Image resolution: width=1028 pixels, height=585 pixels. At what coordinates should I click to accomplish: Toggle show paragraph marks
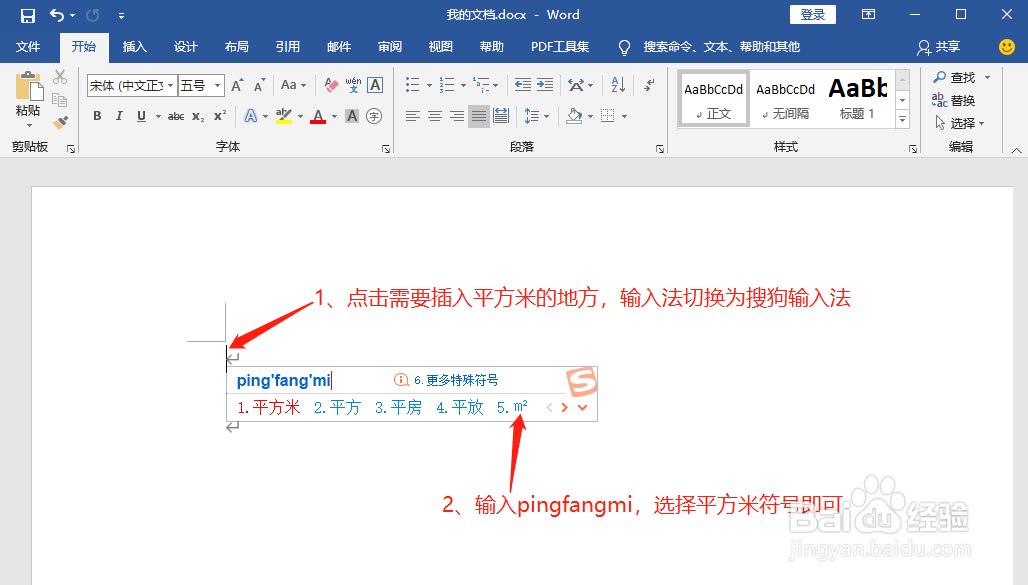point(649,85)
